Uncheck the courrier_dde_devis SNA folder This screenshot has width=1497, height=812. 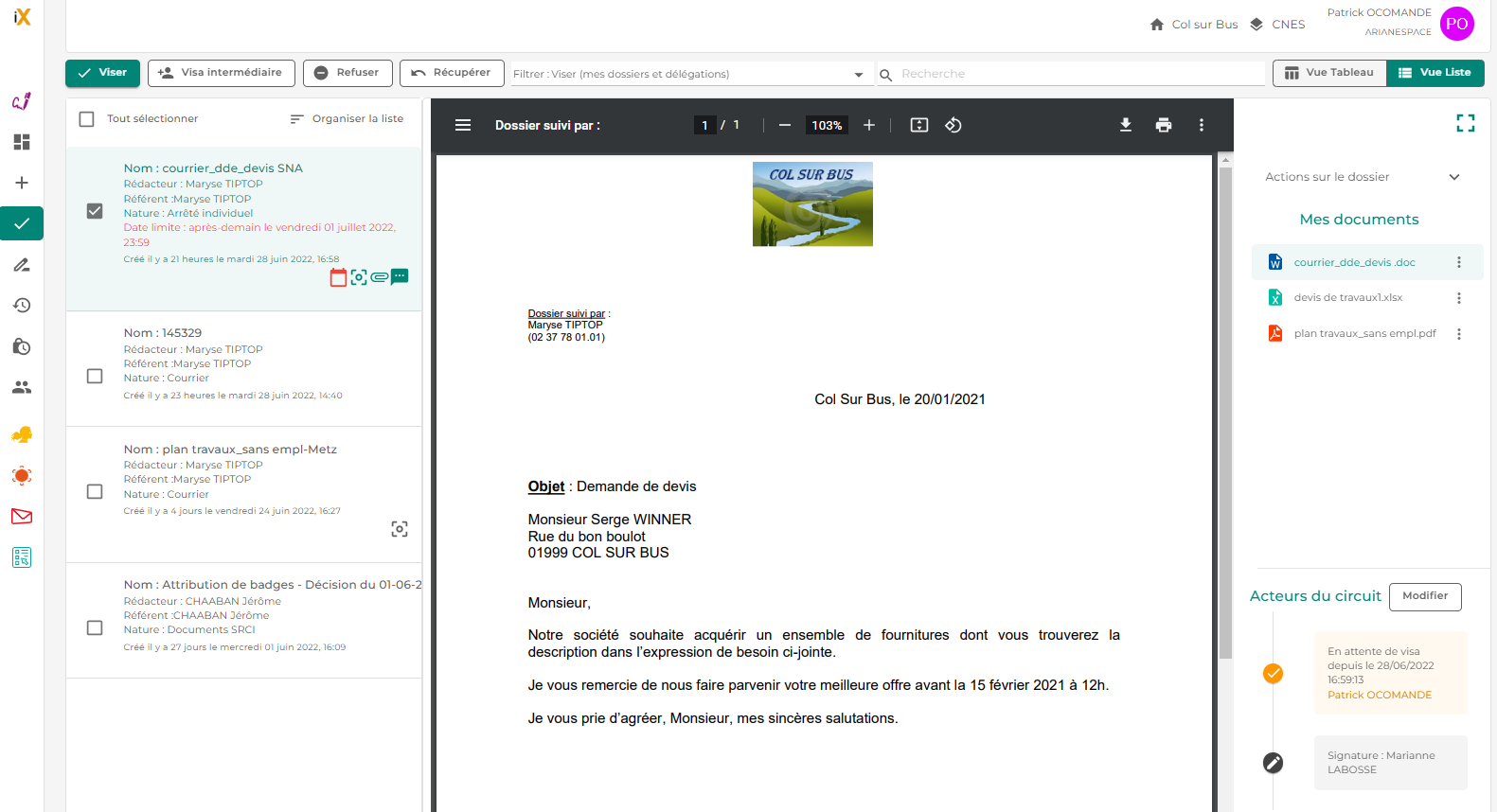[95, 211]
